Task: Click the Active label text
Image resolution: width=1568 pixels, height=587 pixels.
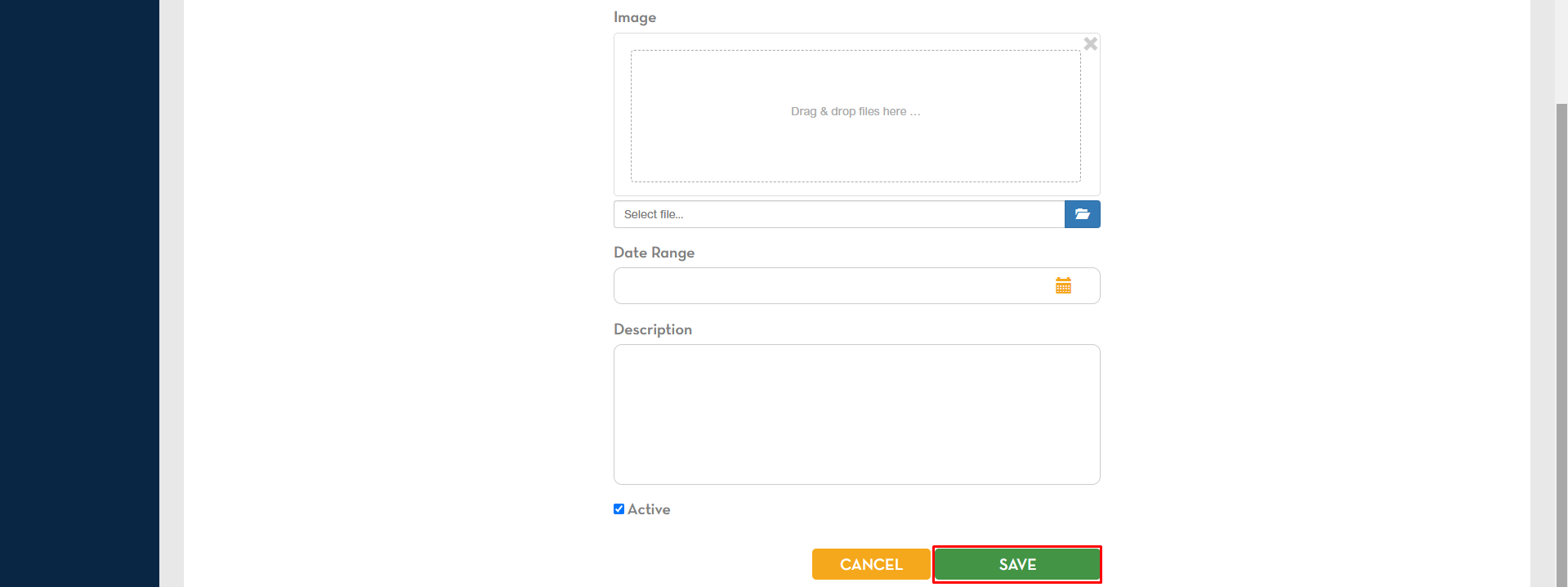Action: pos(649,509)
